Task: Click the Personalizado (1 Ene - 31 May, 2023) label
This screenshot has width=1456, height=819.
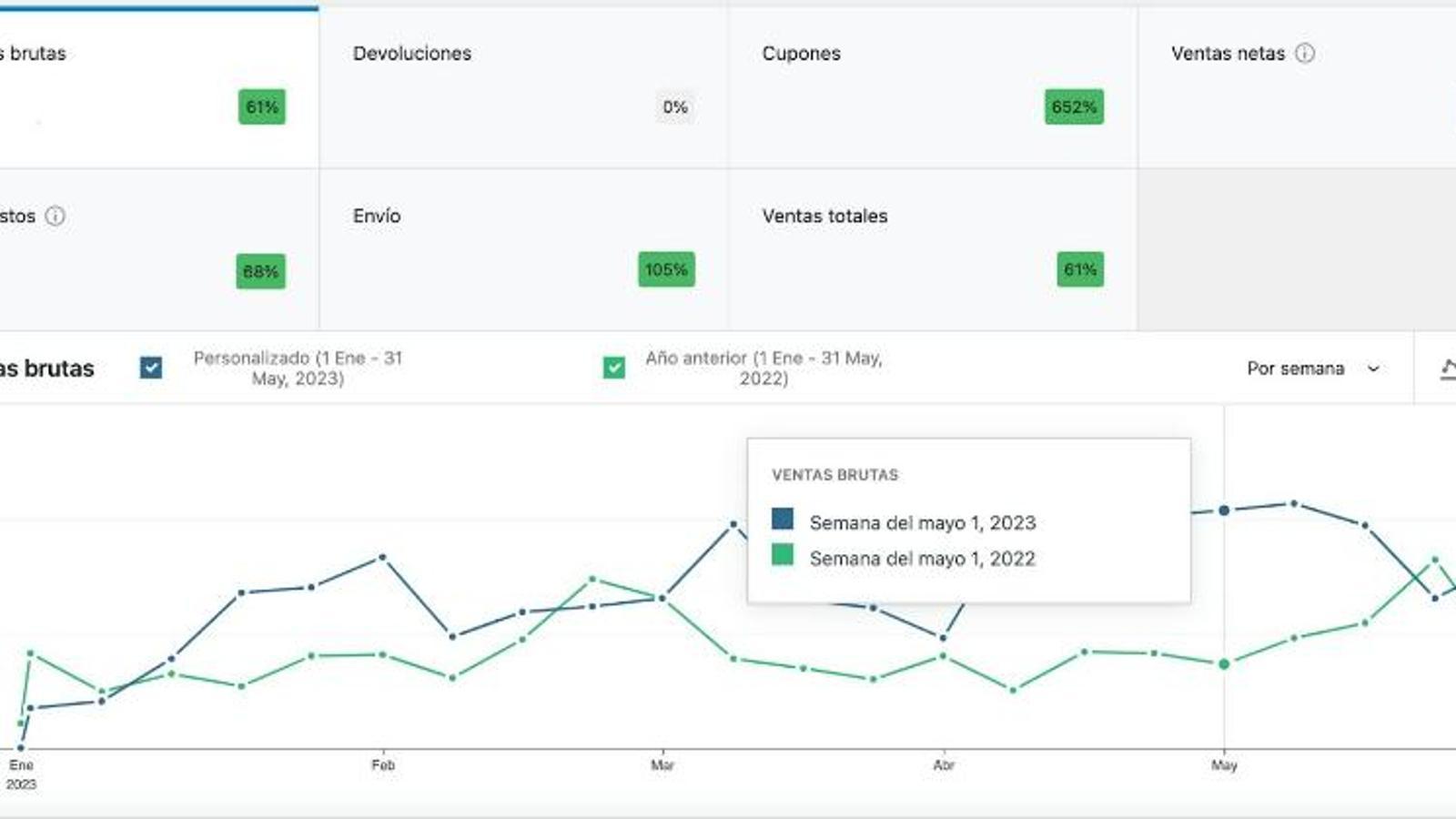Action: click(298, 368)
